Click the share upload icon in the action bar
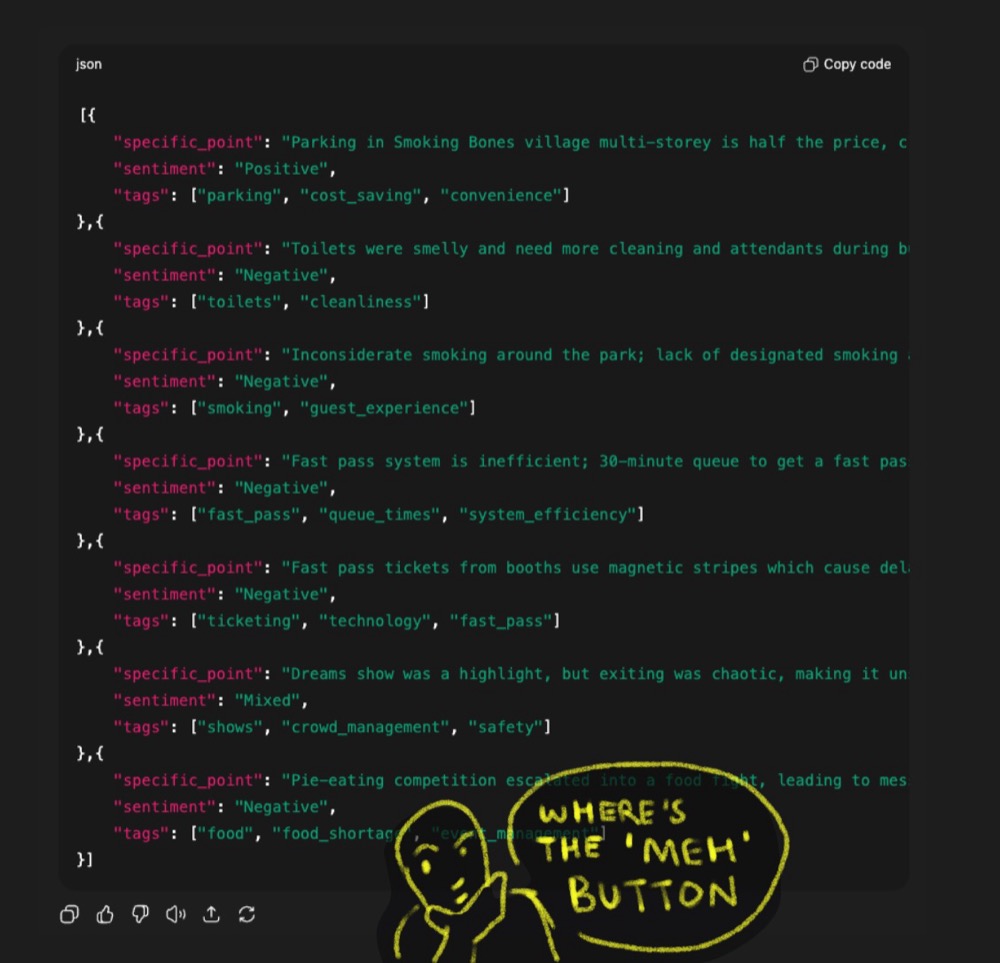The width and height of the screenshot is (1000, 963). (x=211, y=914)
